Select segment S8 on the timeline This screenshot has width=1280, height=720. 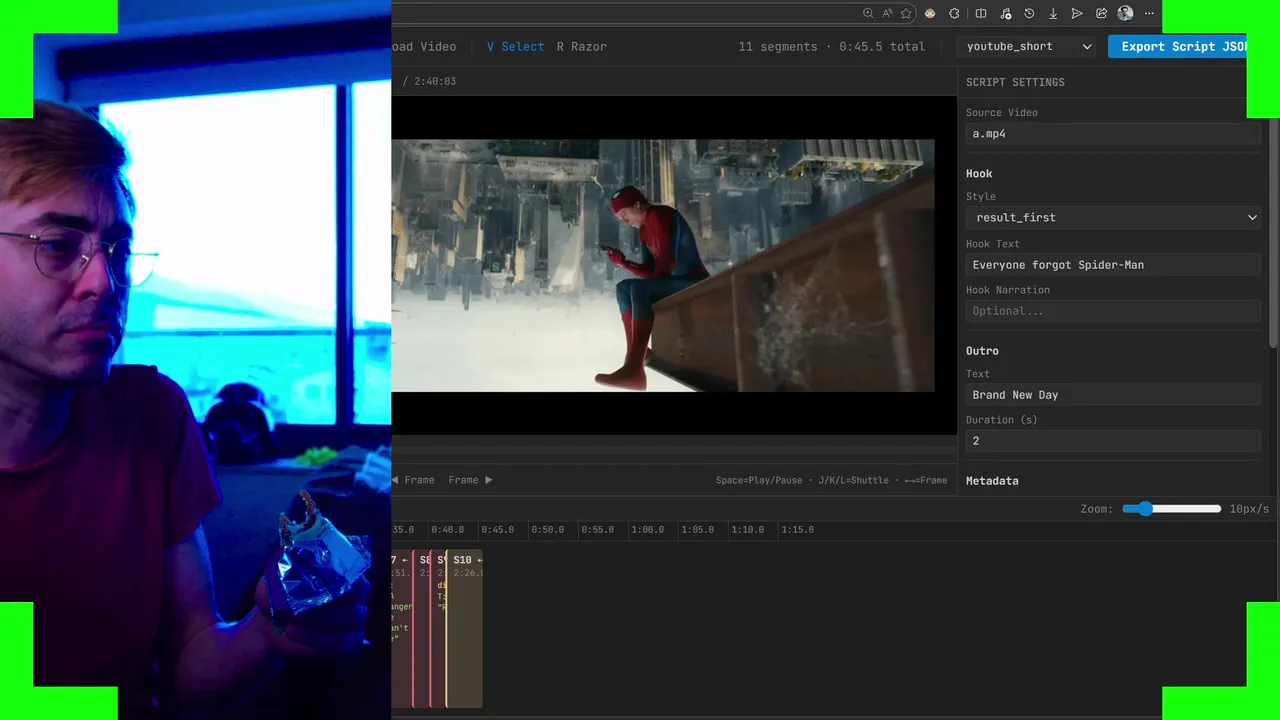423,628
